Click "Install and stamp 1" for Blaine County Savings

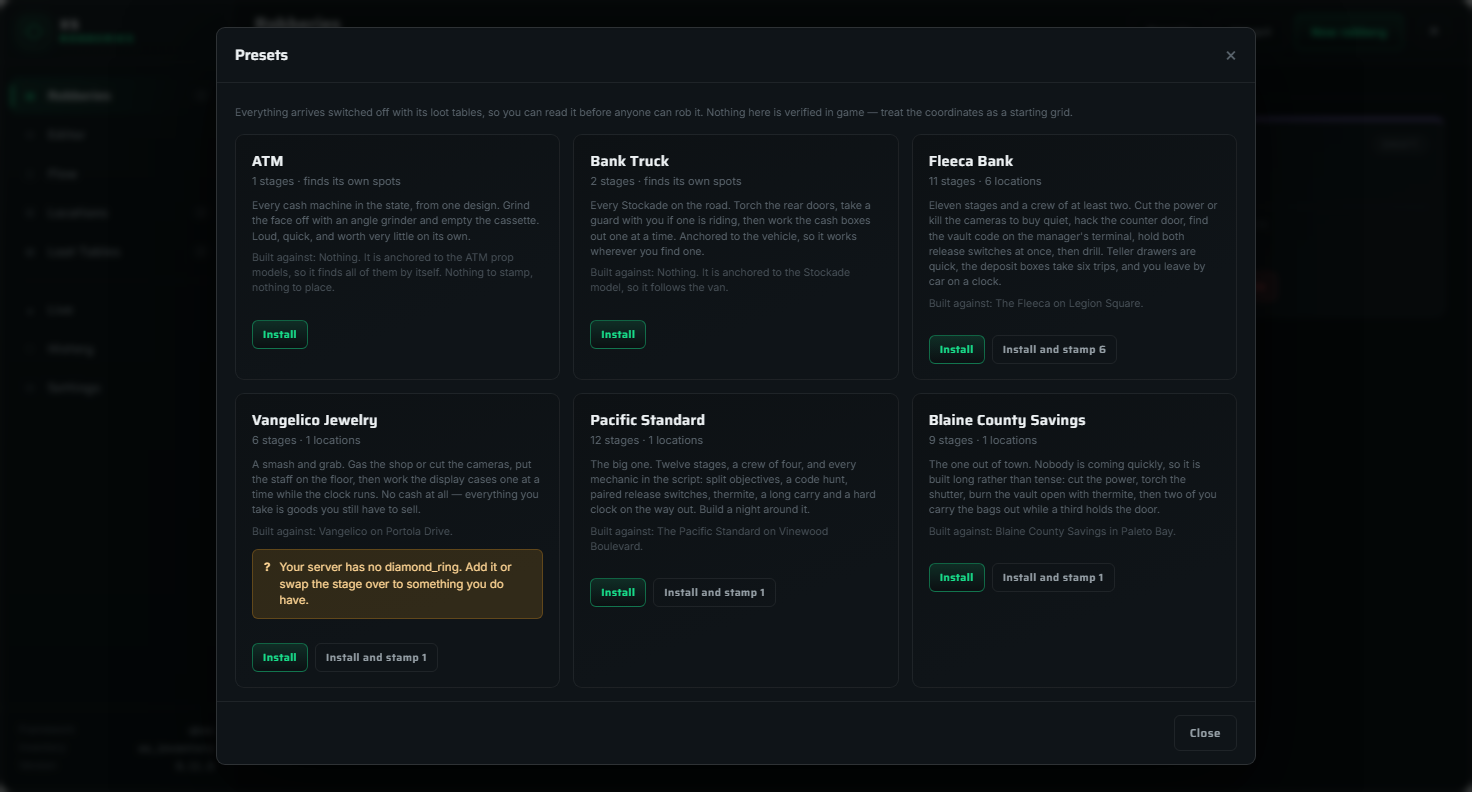point(1053,577)
